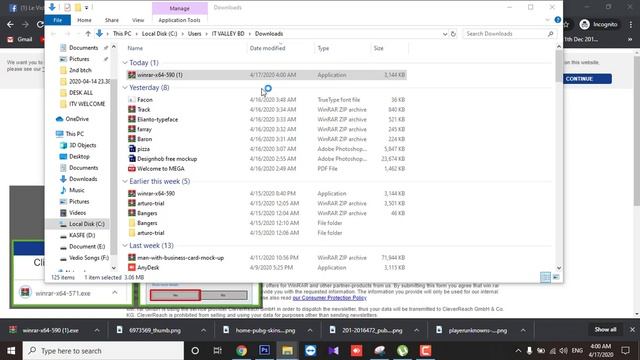
Task: Select the farray archive file
Action: point(144,129)
